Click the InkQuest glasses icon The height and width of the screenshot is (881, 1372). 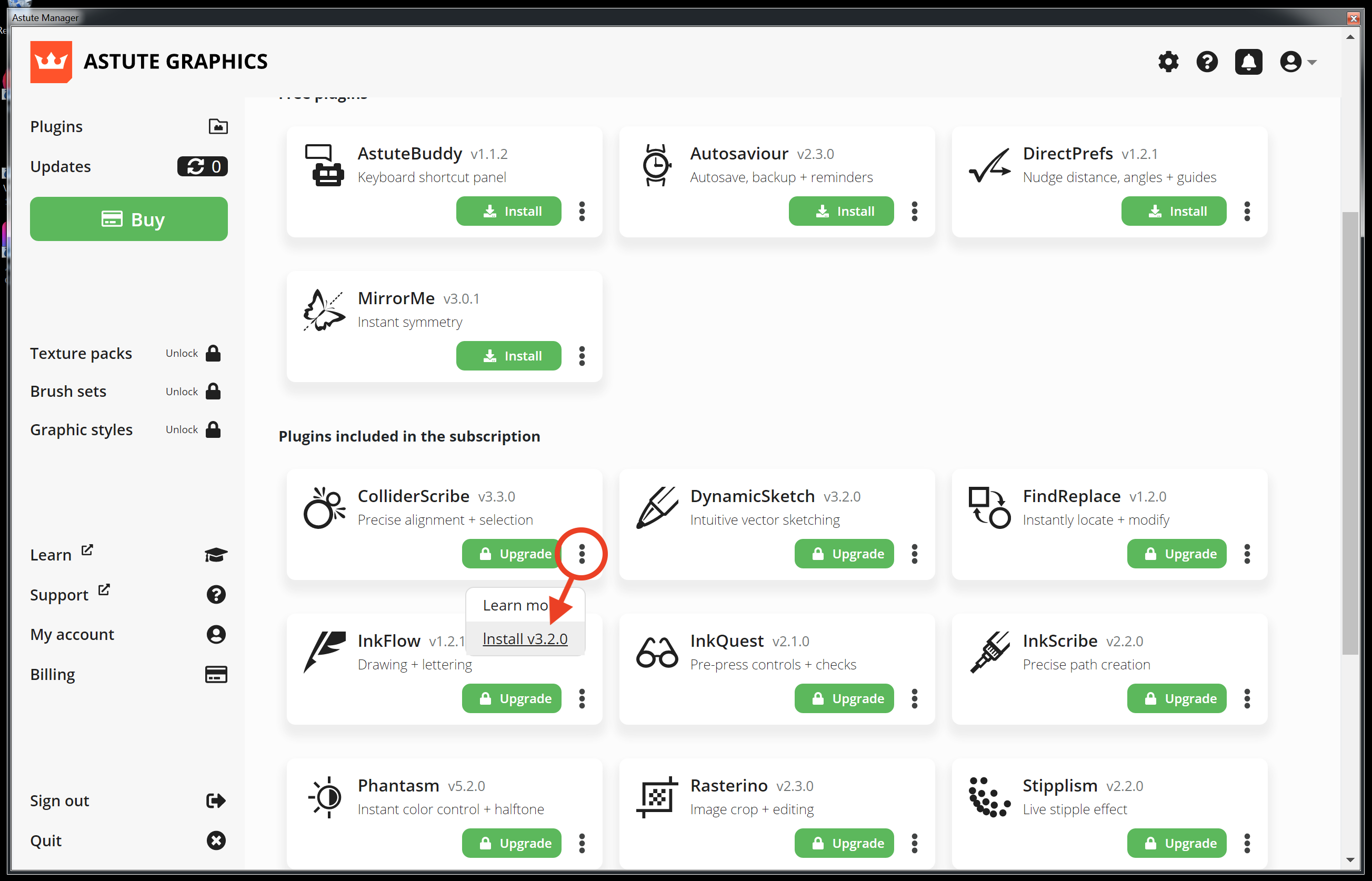click(657, 652)
